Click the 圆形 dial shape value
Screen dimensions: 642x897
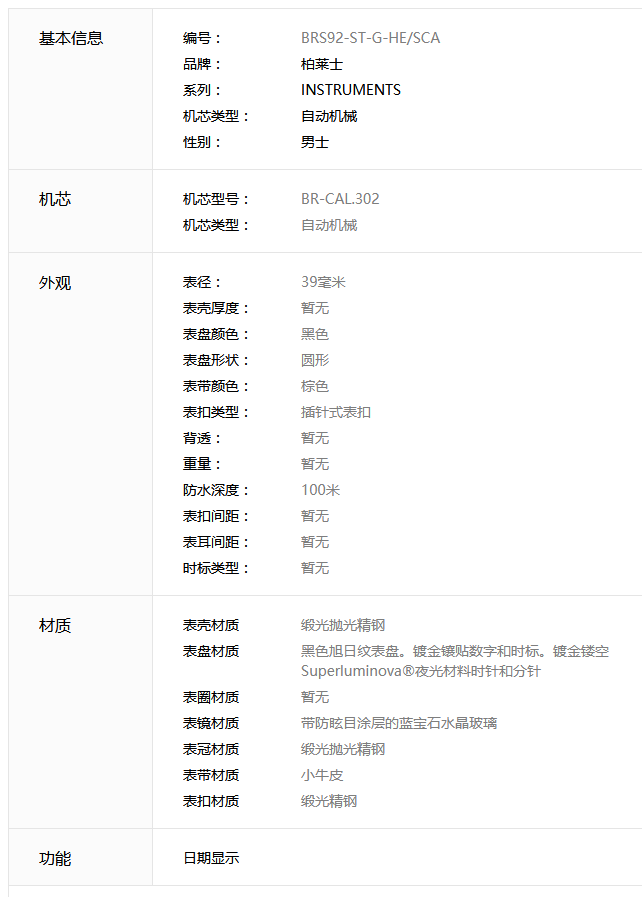tap(315, 360)
